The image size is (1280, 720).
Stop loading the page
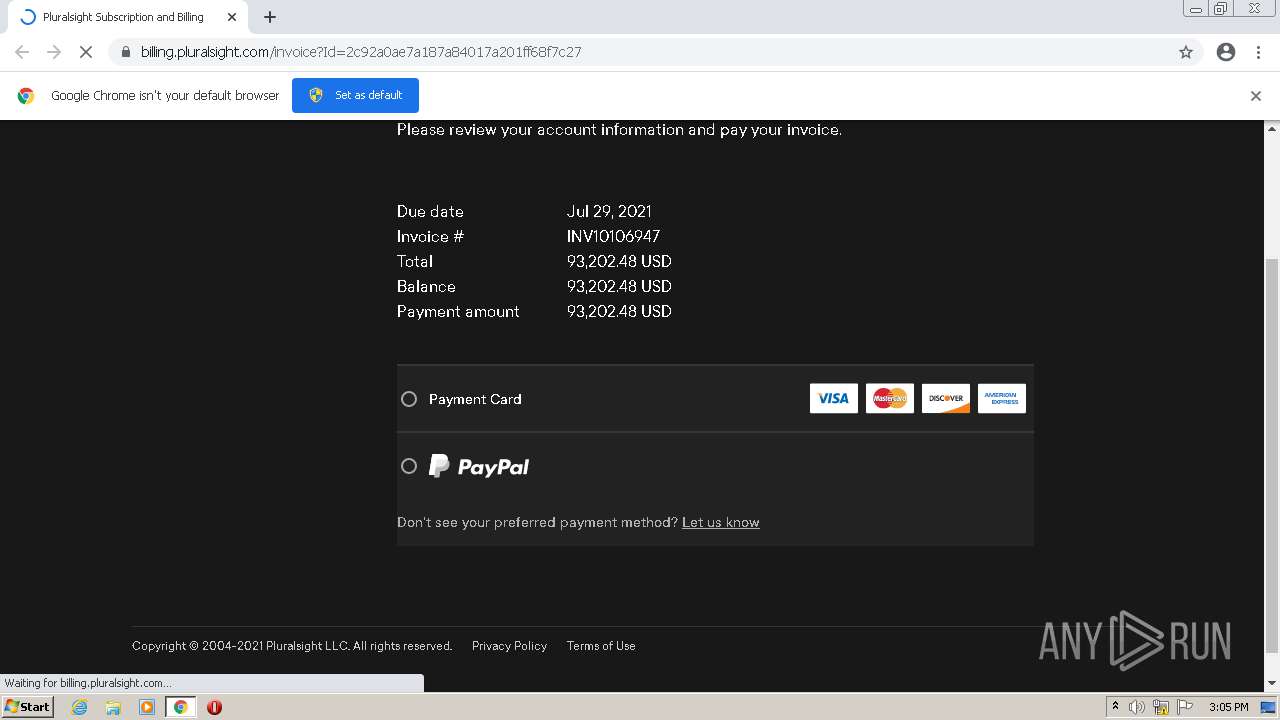tap(86, 52)
